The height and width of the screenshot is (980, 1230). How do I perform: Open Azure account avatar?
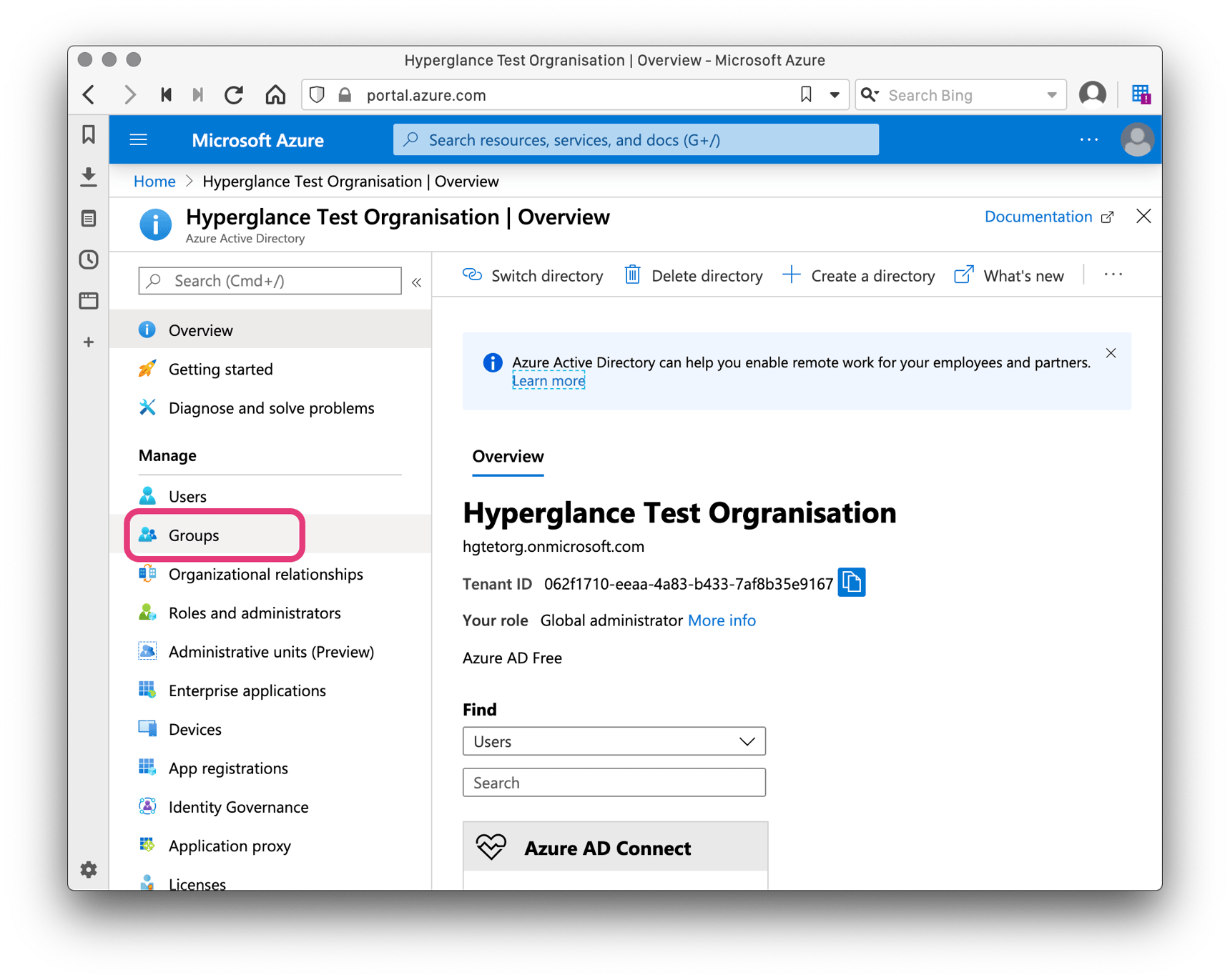pos(1137,139)
